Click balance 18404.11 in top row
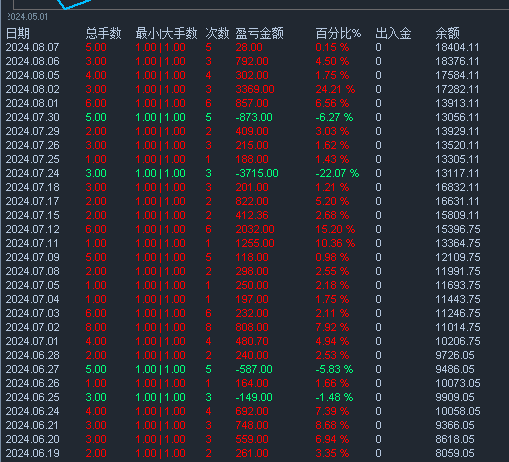Screen dimensions: 509x462 tap(457, 47)
